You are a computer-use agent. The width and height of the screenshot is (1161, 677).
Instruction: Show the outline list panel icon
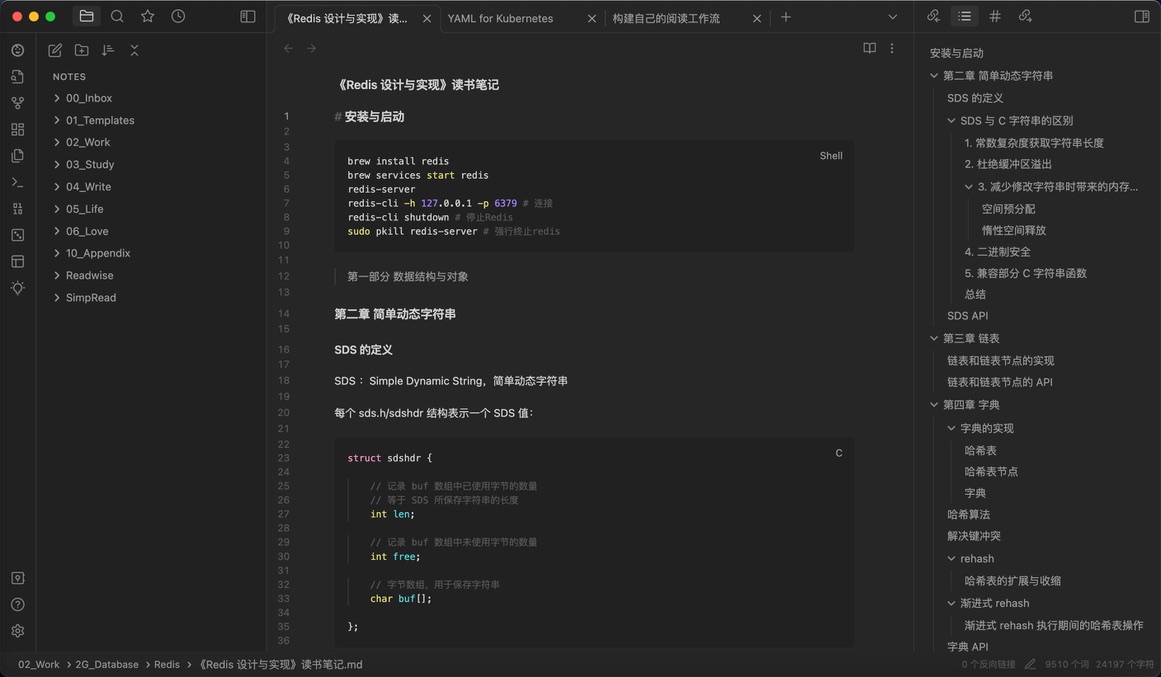964,16
